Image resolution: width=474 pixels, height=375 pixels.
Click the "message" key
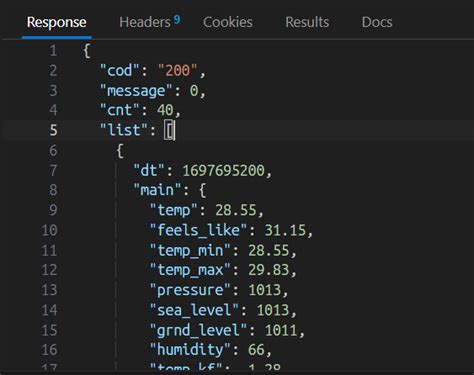pyautogui.click(x=136, y=91)
